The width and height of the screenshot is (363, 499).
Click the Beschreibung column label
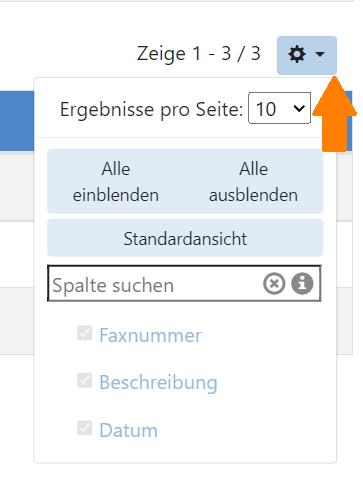(x=158, y=383)
